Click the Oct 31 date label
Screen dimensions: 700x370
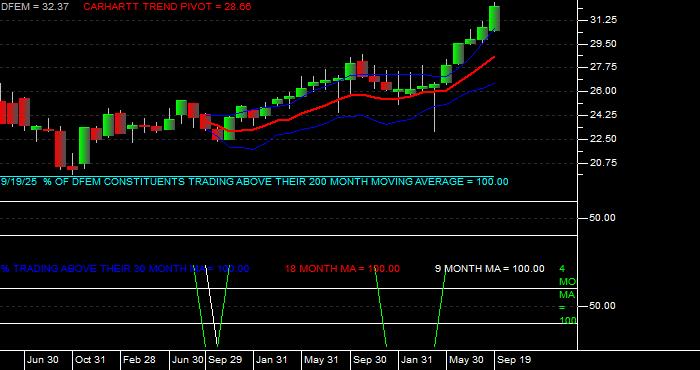91,360
